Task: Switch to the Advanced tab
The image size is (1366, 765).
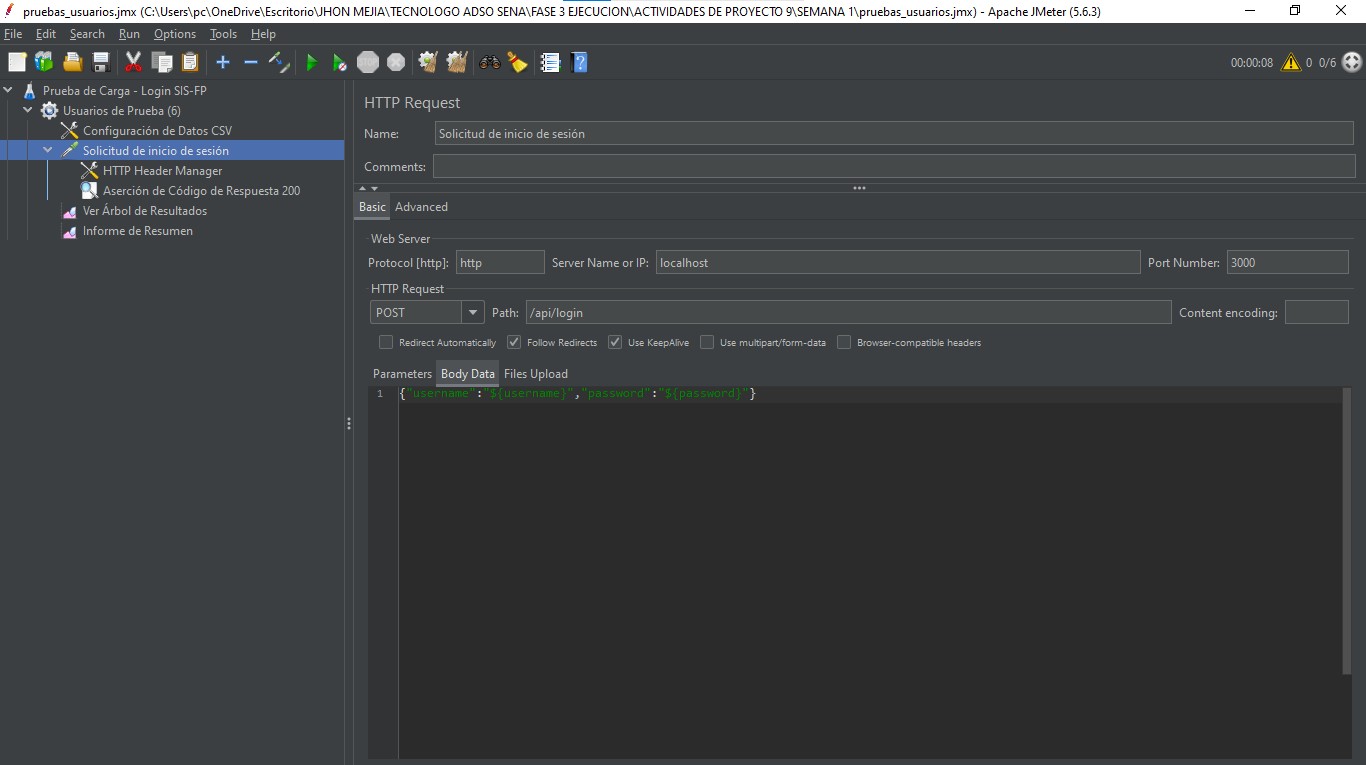Action: (421, 207)
